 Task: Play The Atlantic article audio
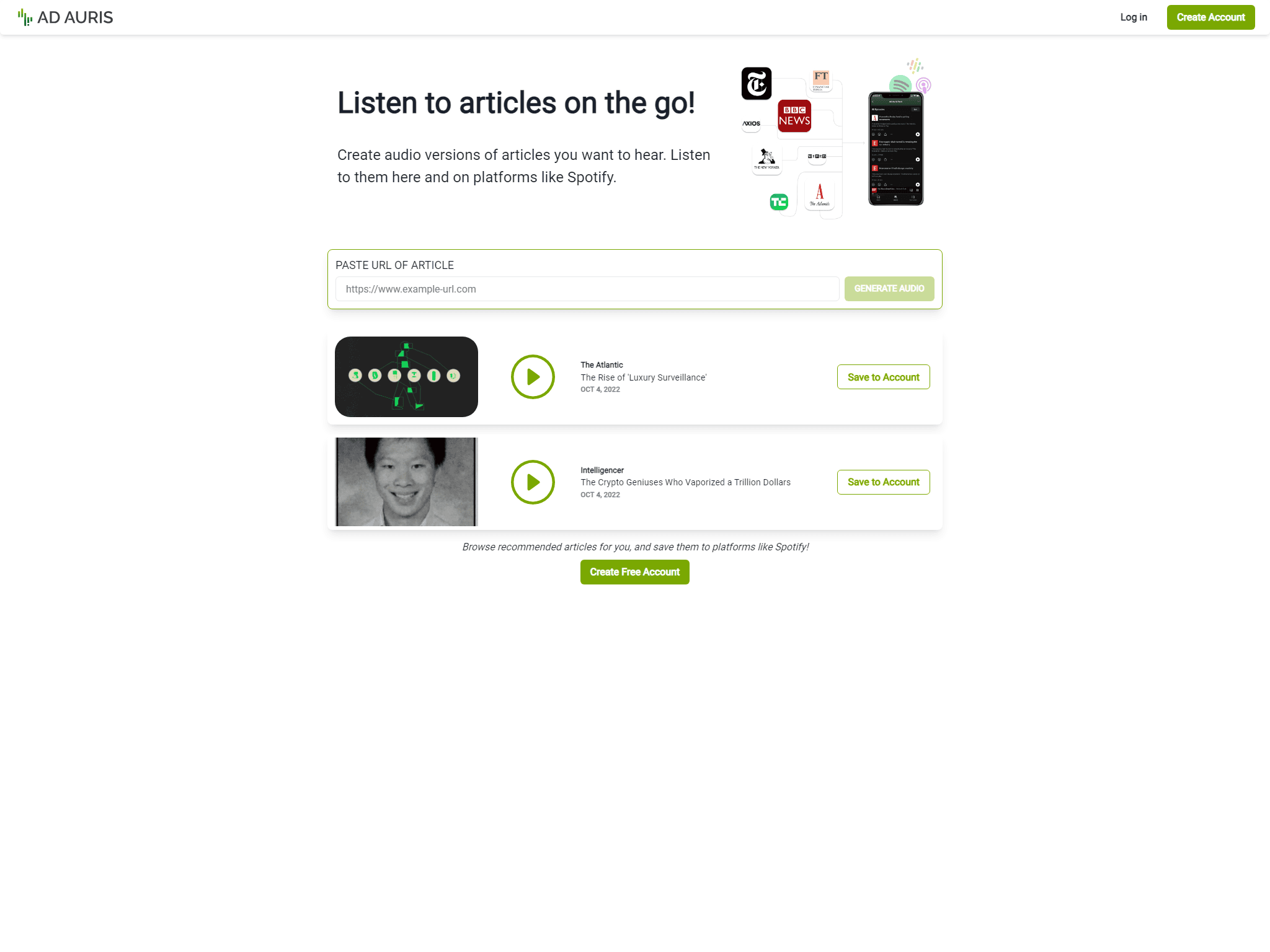click(533, 377)
